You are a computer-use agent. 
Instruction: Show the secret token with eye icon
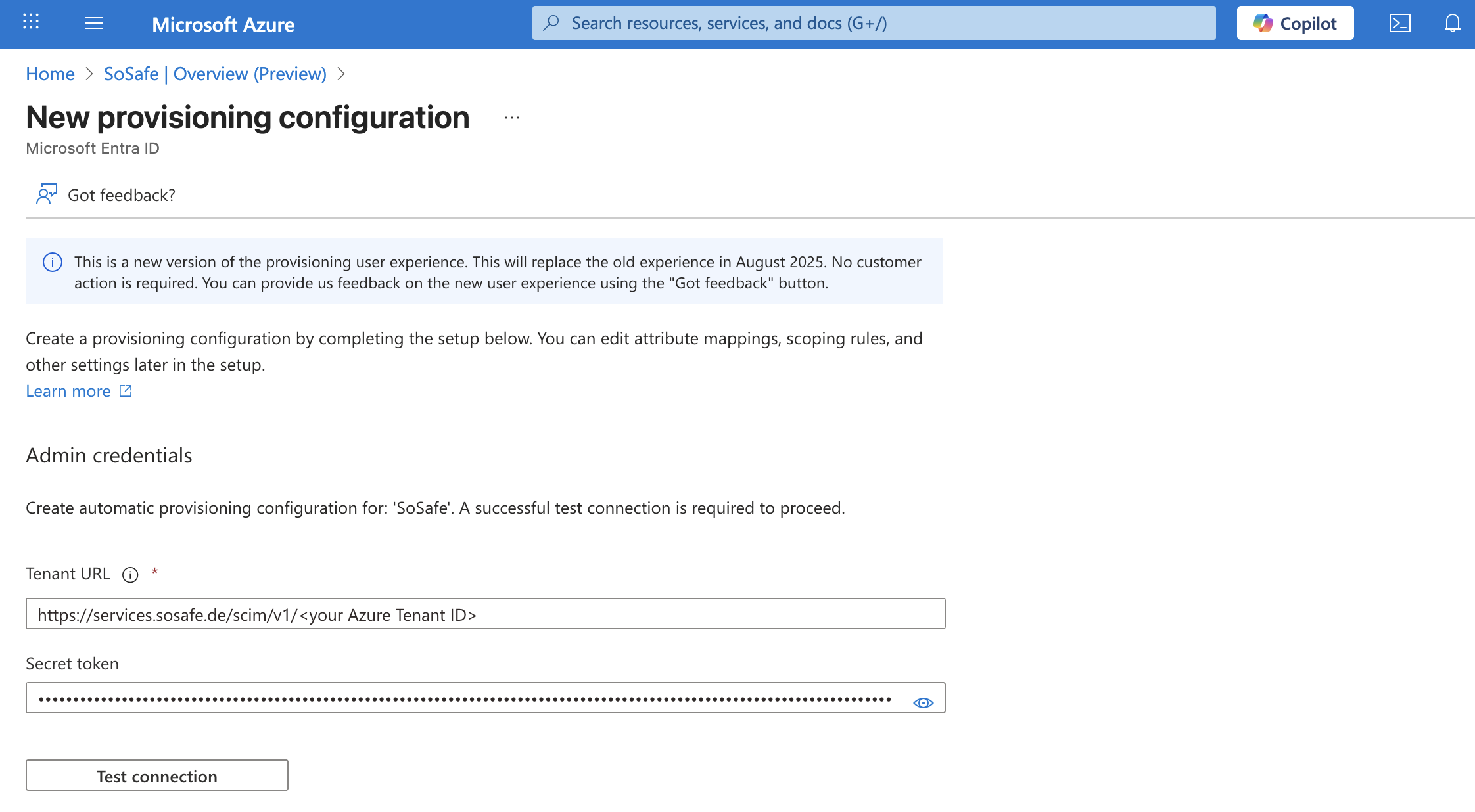coord(923,702)
